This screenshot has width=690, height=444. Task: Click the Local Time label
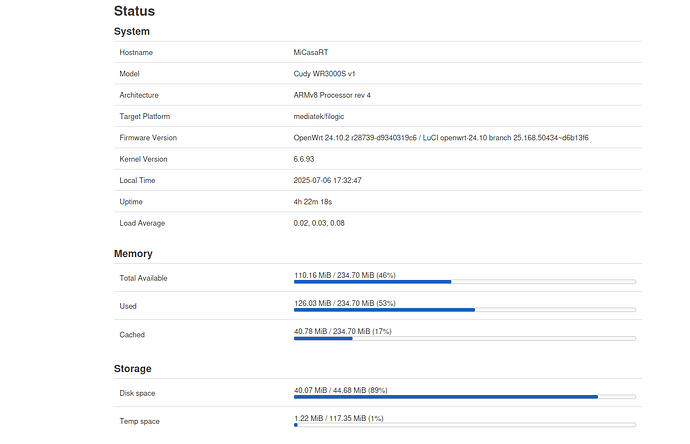[137, 180]
